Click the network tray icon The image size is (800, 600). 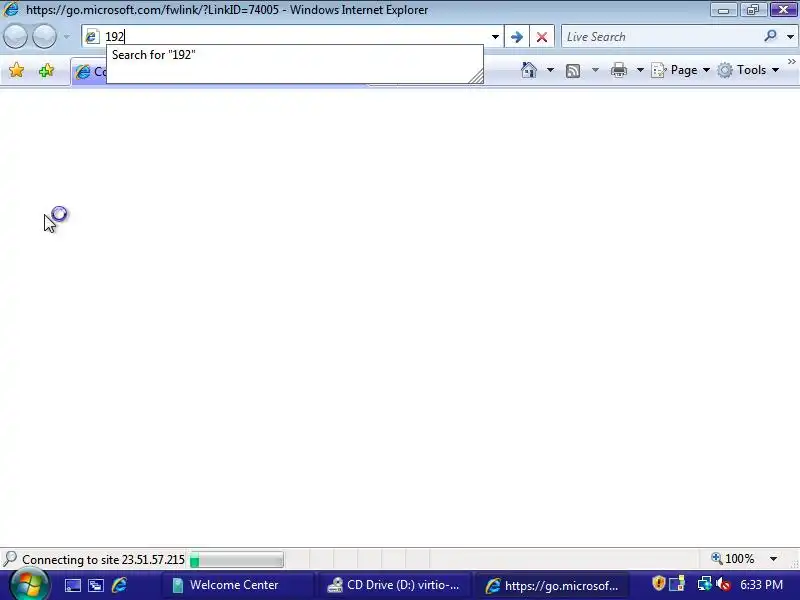[705, 584]
